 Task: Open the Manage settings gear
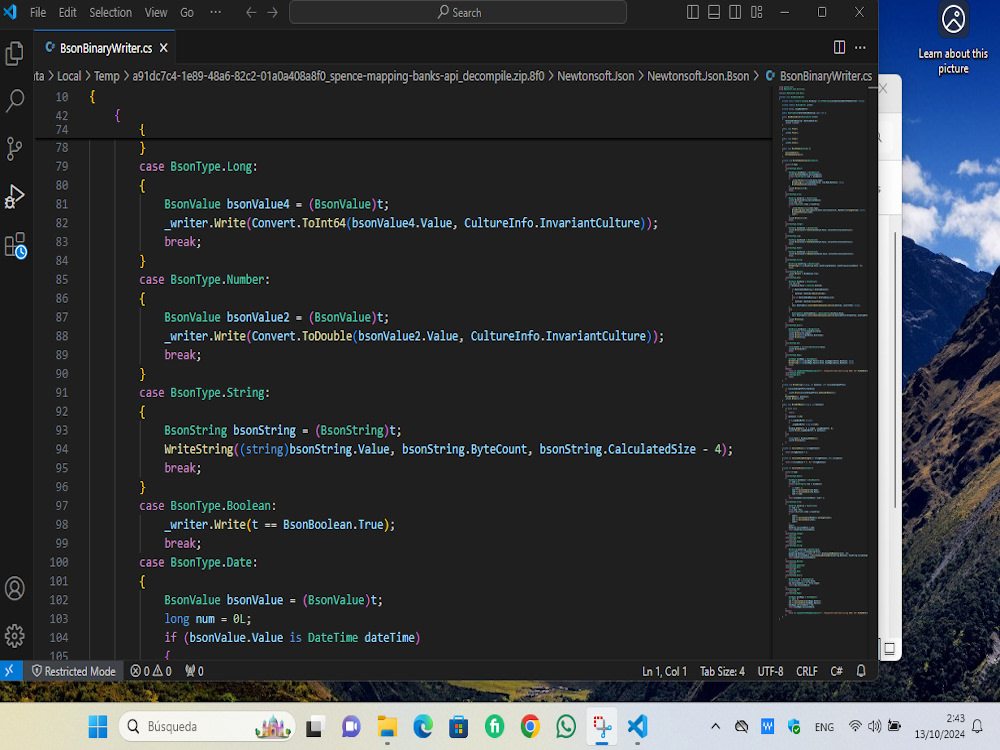[15, 636]
